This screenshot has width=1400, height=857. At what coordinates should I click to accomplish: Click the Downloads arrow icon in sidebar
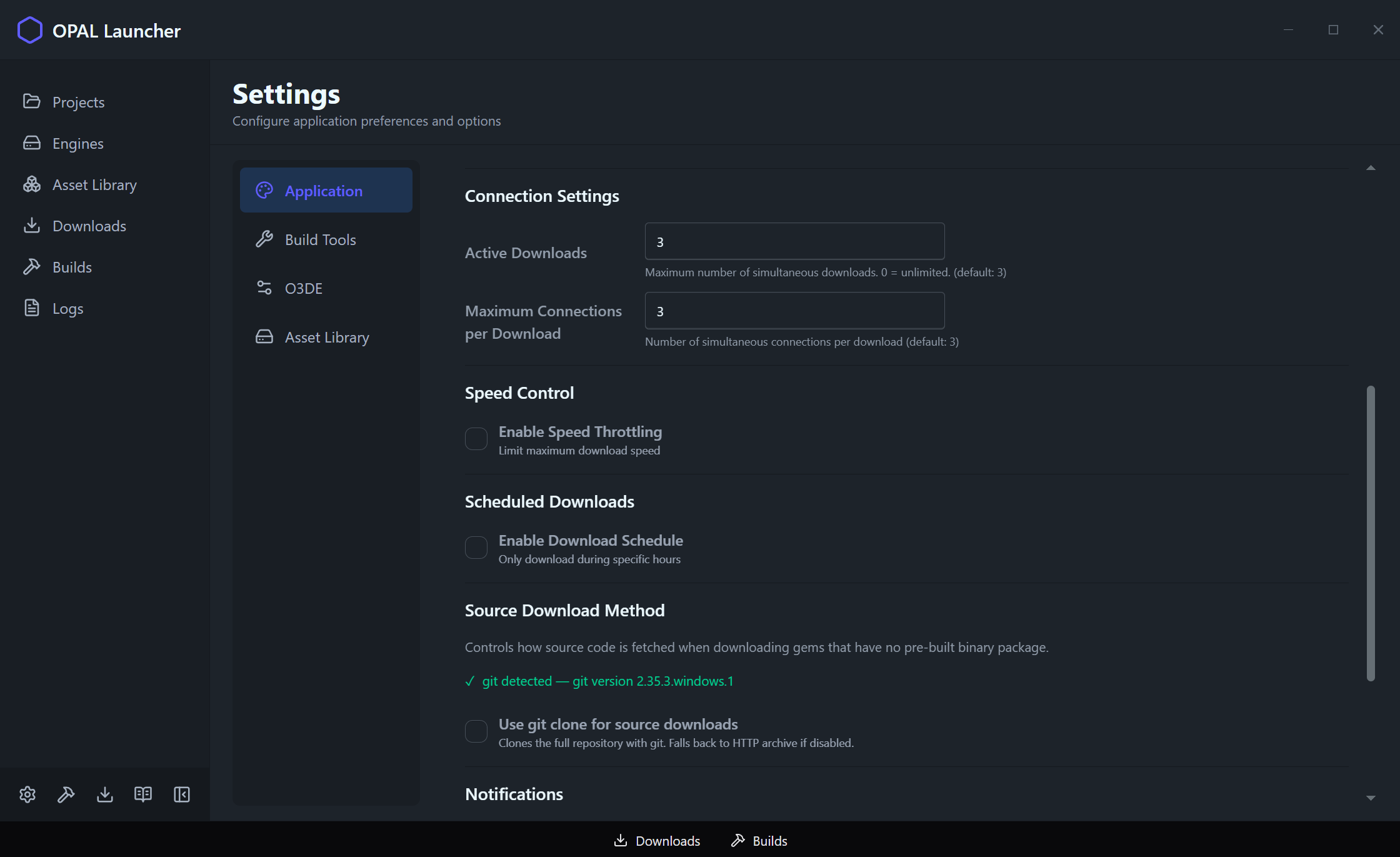pos(32,225)
